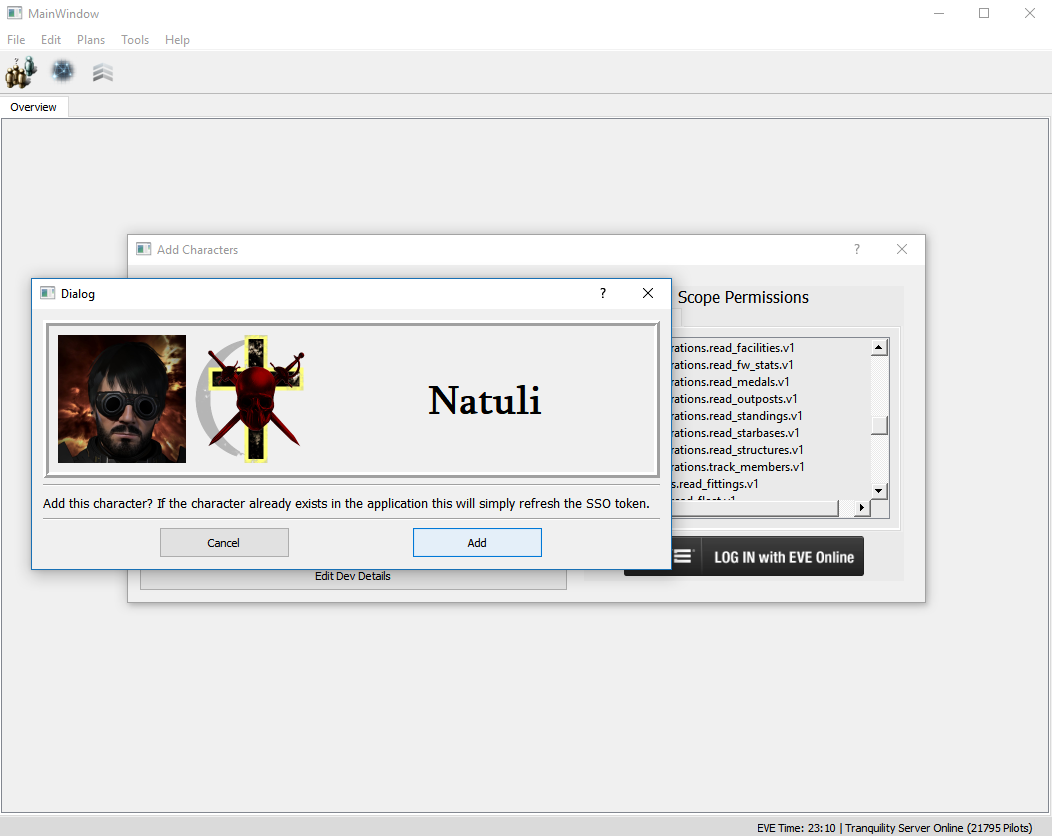Click the Dialog title bar icon

[48, 293]
